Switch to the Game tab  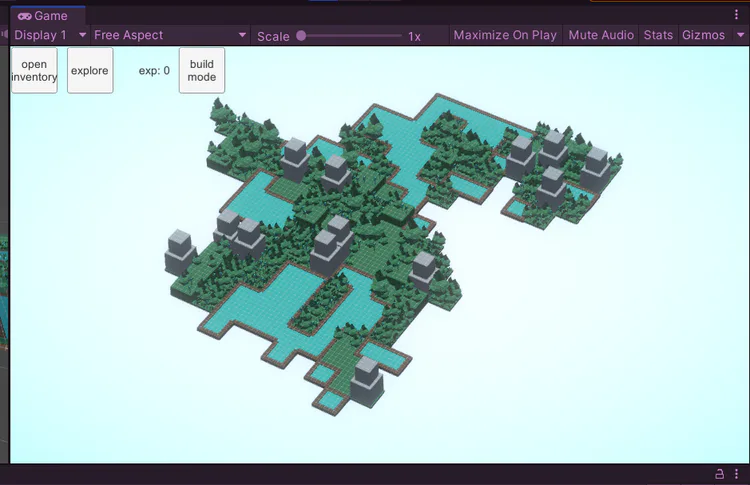[47, 16]
